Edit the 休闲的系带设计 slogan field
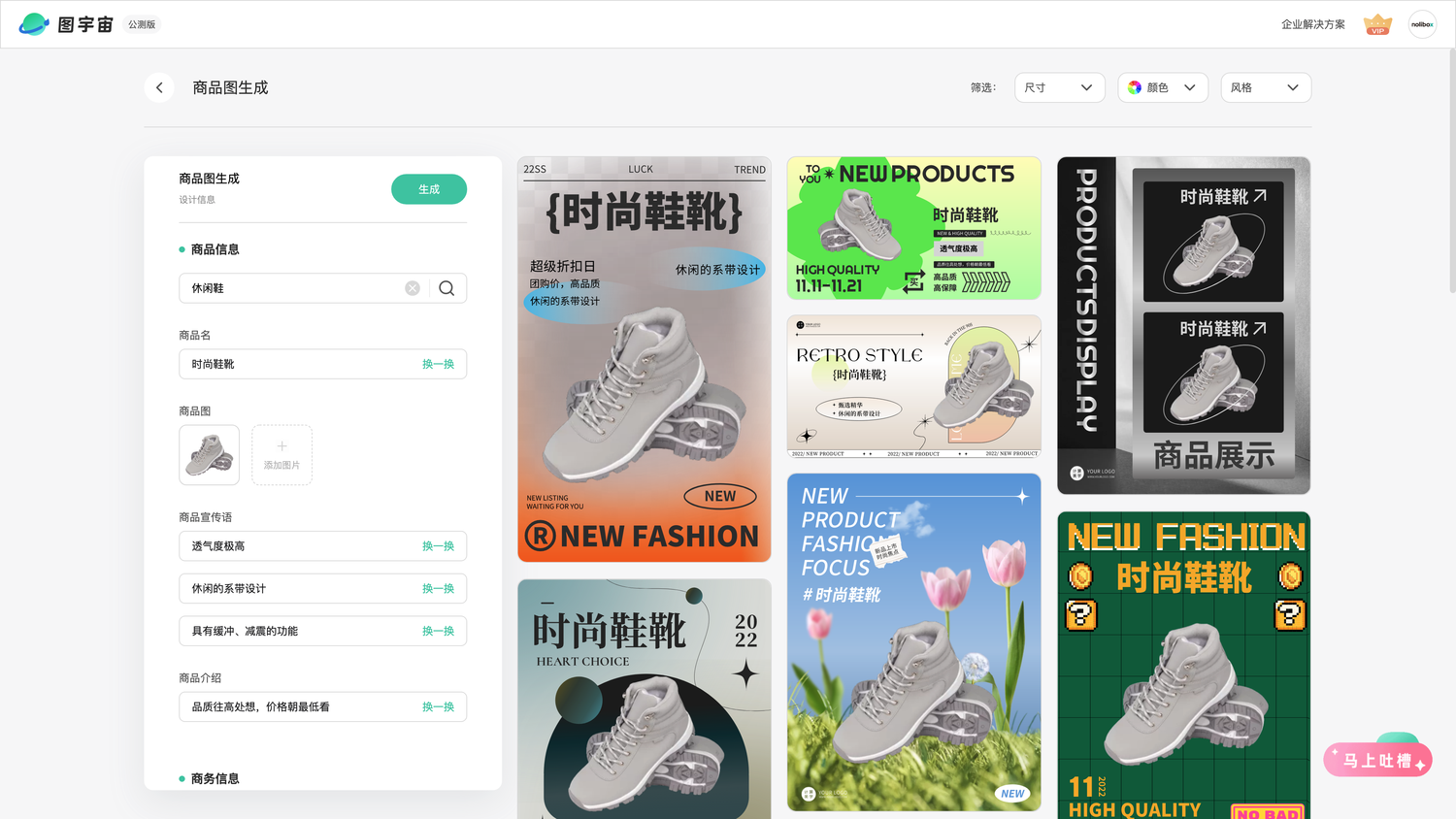The image size is (1456, 819). (322, 589)
